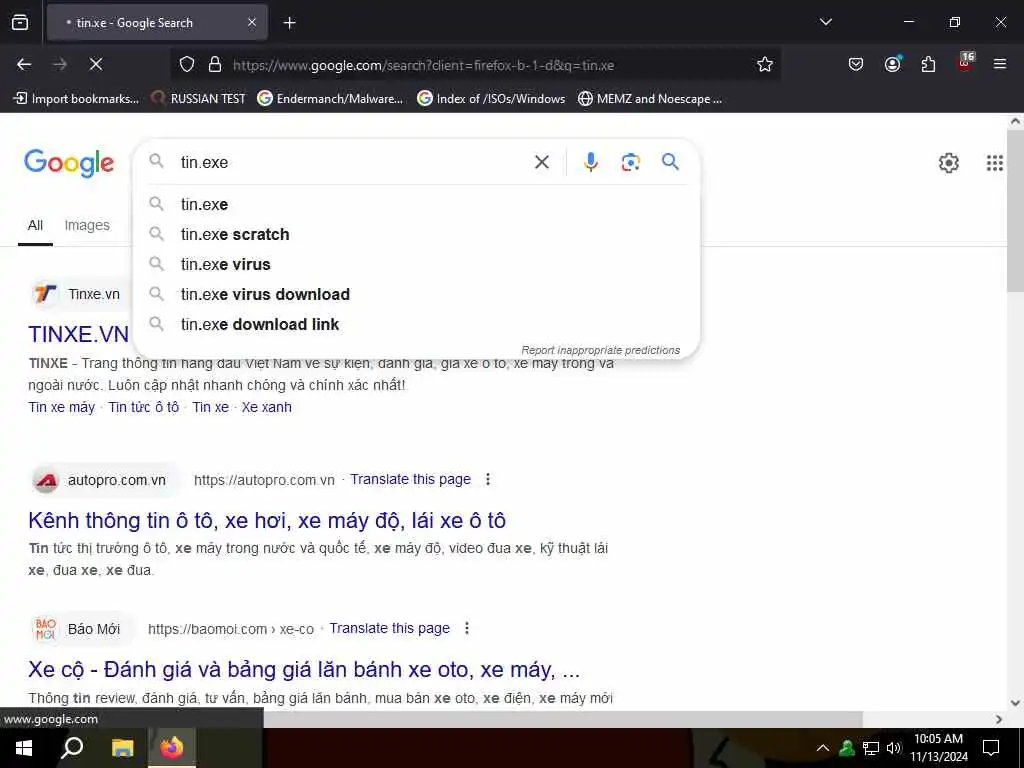Open Save to Pocket icon
Viewport: 1024px width, 768px height.
856,64
